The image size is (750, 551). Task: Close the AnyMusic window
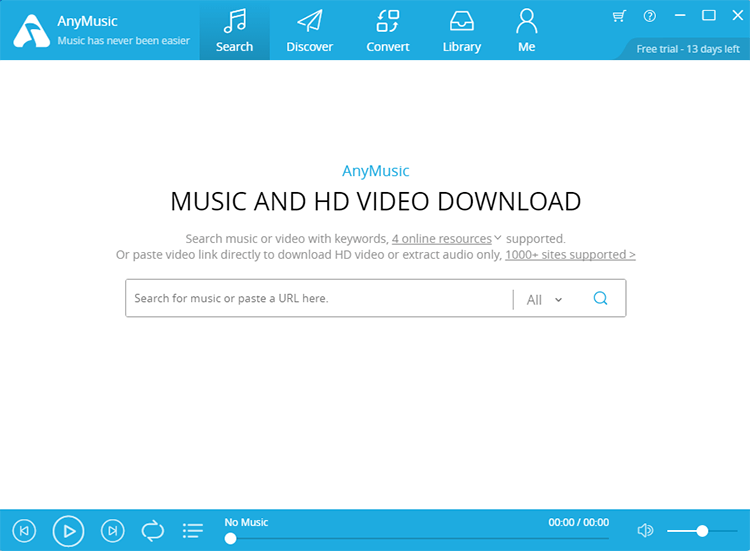pyautogui.click(x=737, y=16)
